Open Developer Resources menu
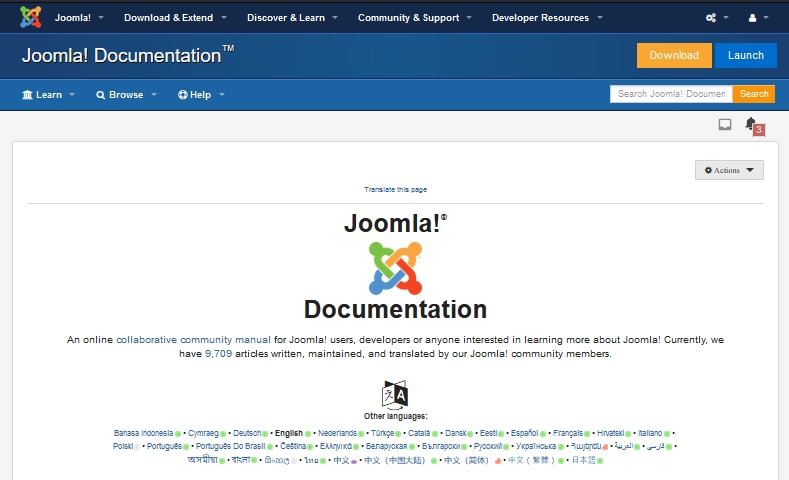This screenshot has height=480, width=789. pyautogui.click(x=547, y=18)
